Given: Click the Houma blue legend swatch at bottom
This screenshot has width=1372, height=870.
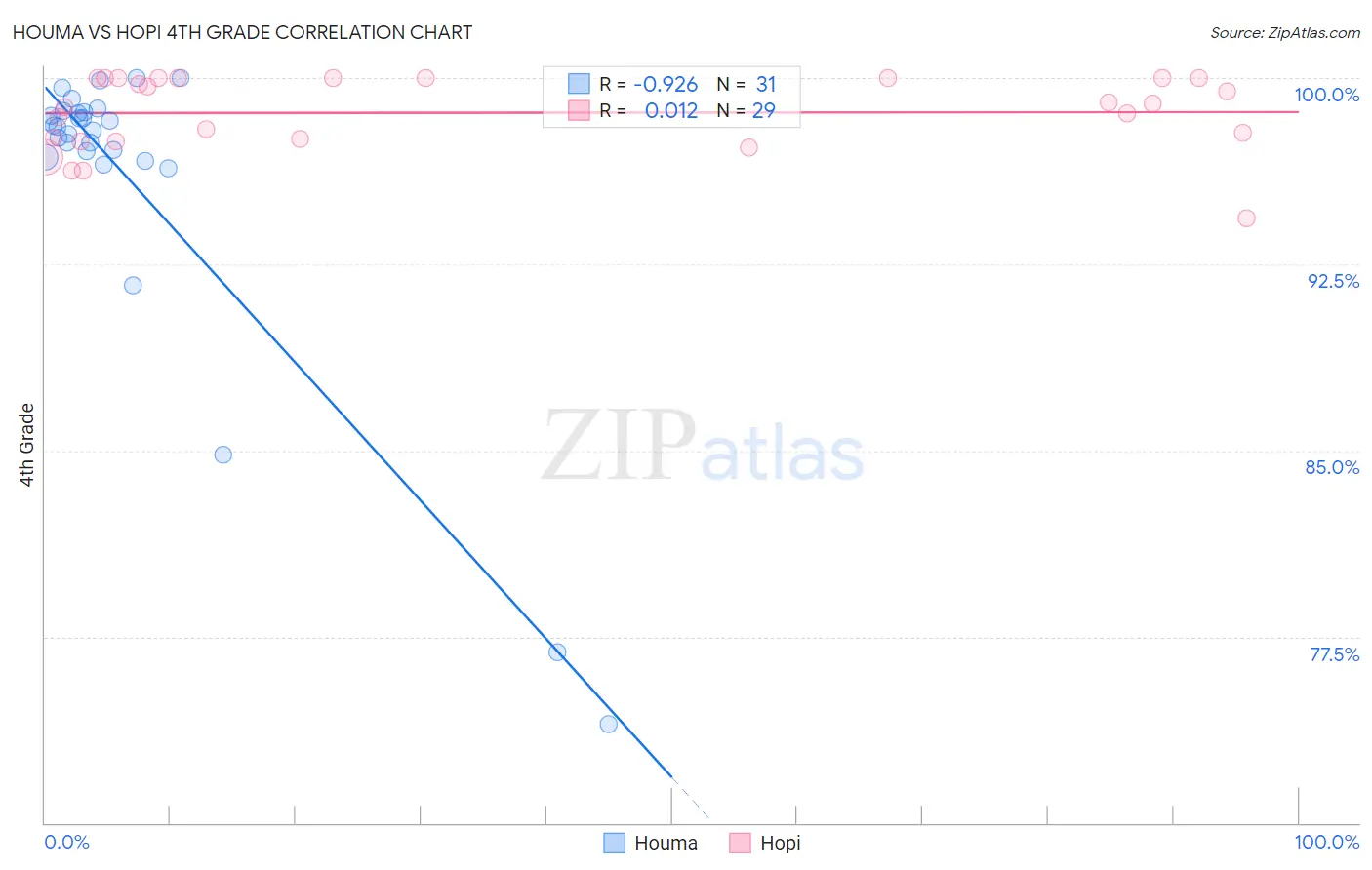Looking at the screenshot, I should (614, 843).
